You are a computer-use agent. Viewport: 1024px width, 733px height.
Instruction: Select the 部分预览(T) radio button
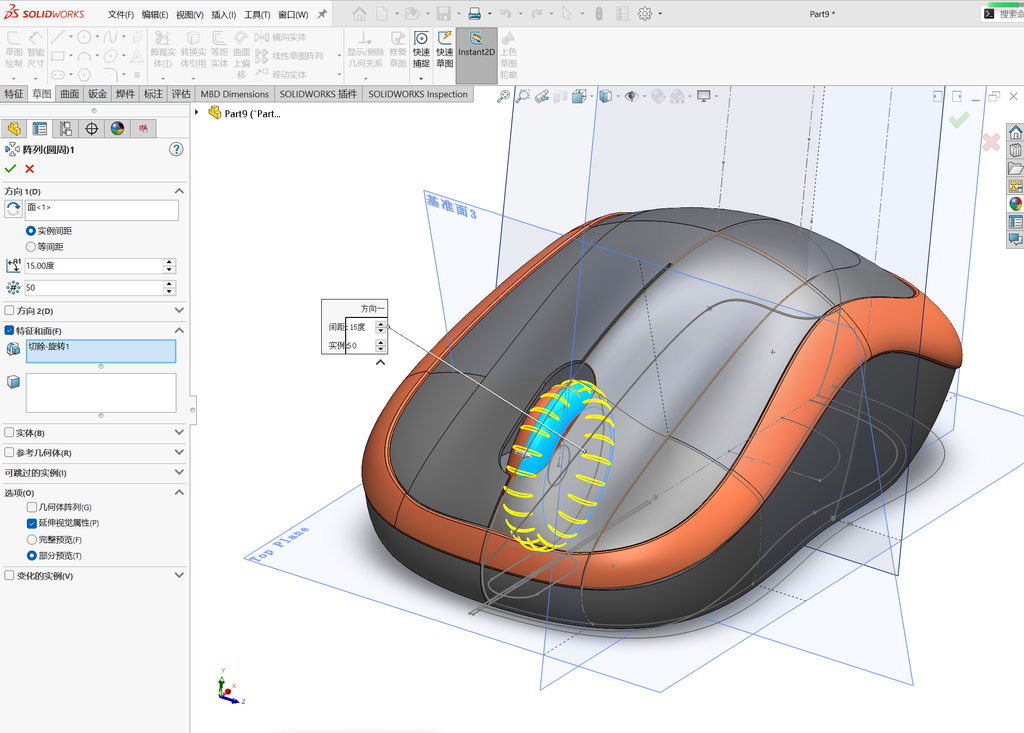31,555
